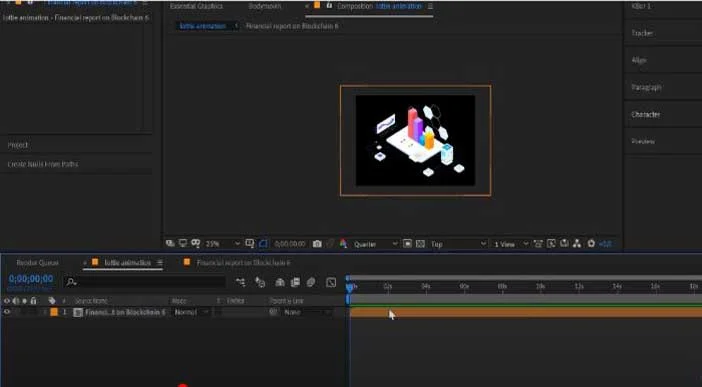Image resolution: width=702 pixels, height=387 pixels.
Task: Open the timeline panel icon in viewer bar
Action: pyautogui.click(x=565, y=244)
